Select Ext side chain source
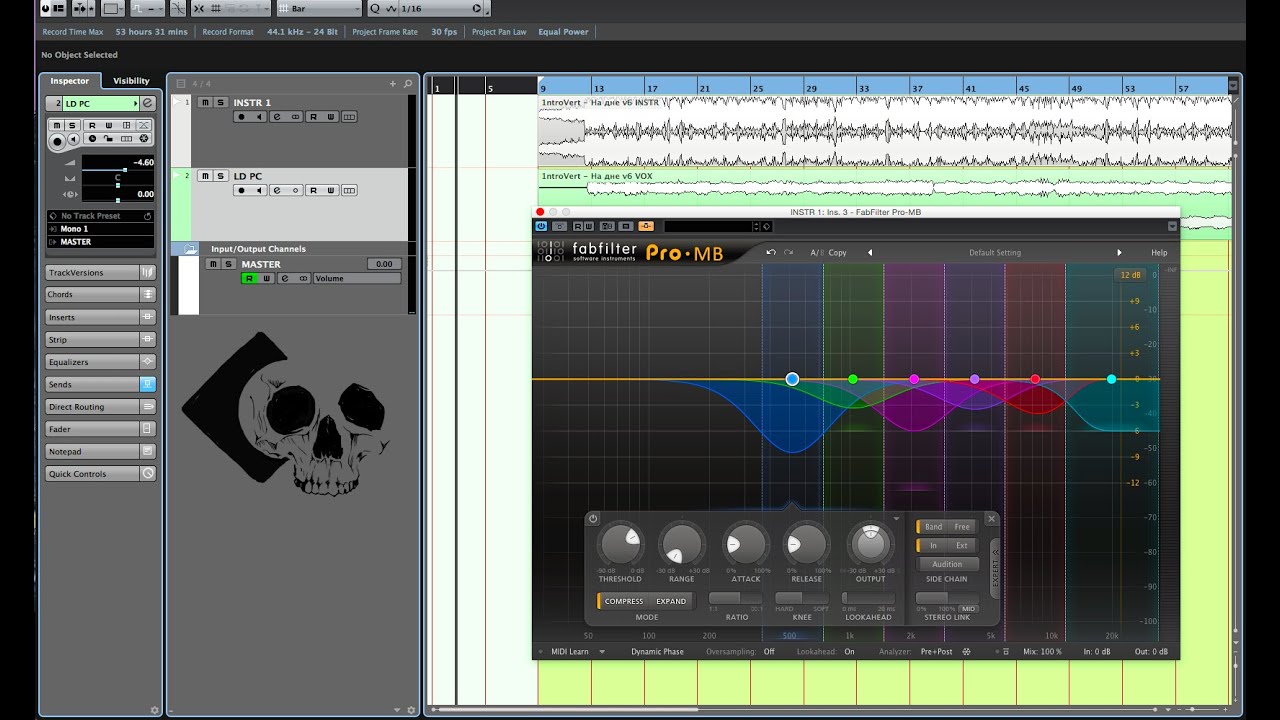Image resolution: width=1280 pixels, height=720 pixels. [x=962, y=545]
